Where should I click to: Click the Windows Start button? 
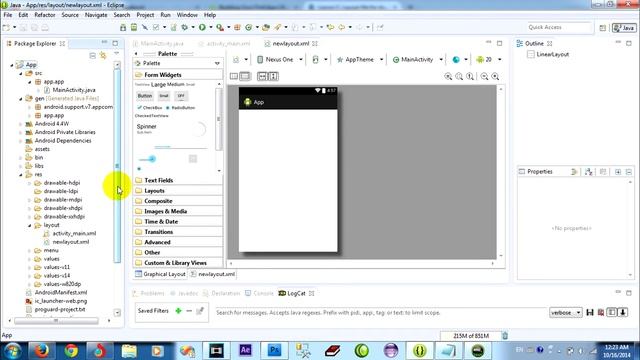coord(12,351)
